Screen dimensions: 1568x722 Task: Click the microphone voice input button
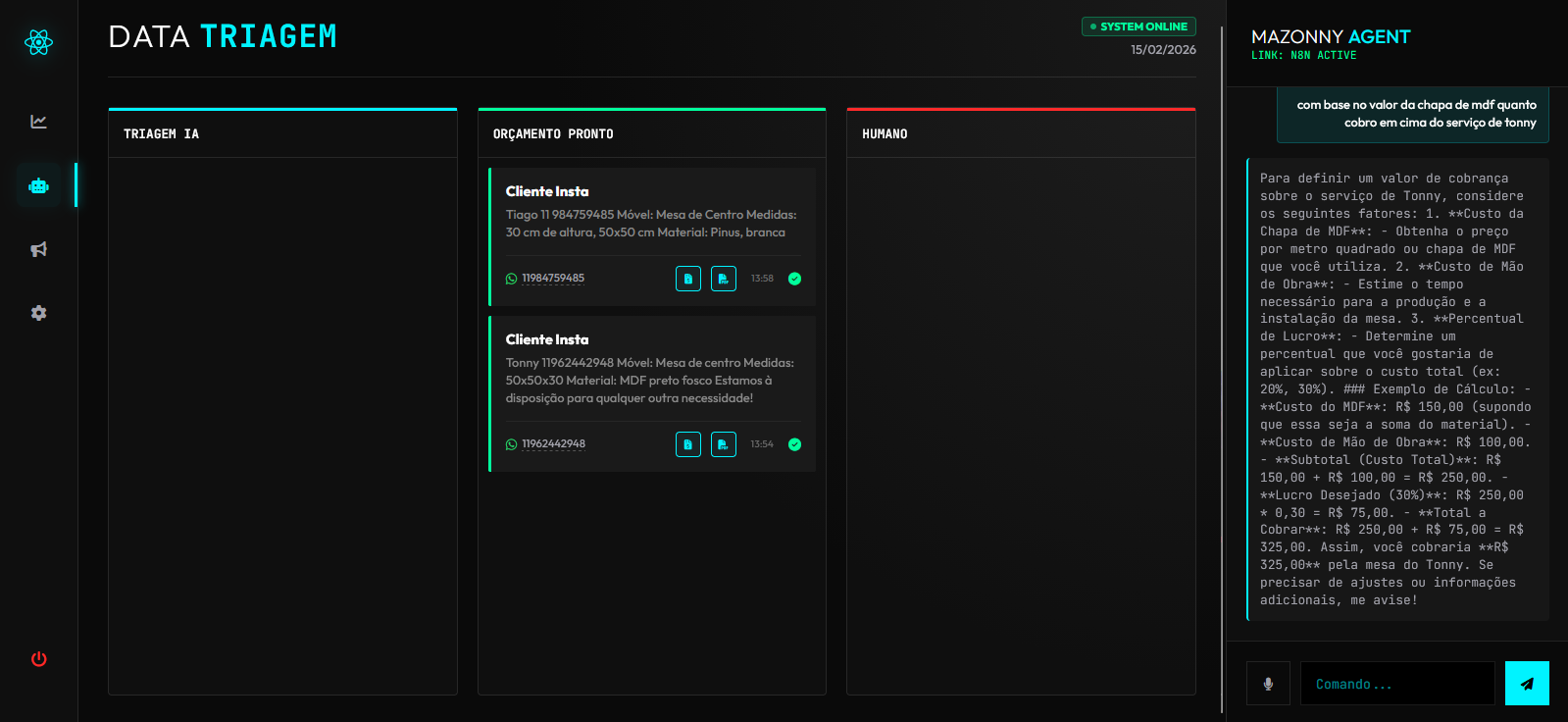tap(1268, 684)
